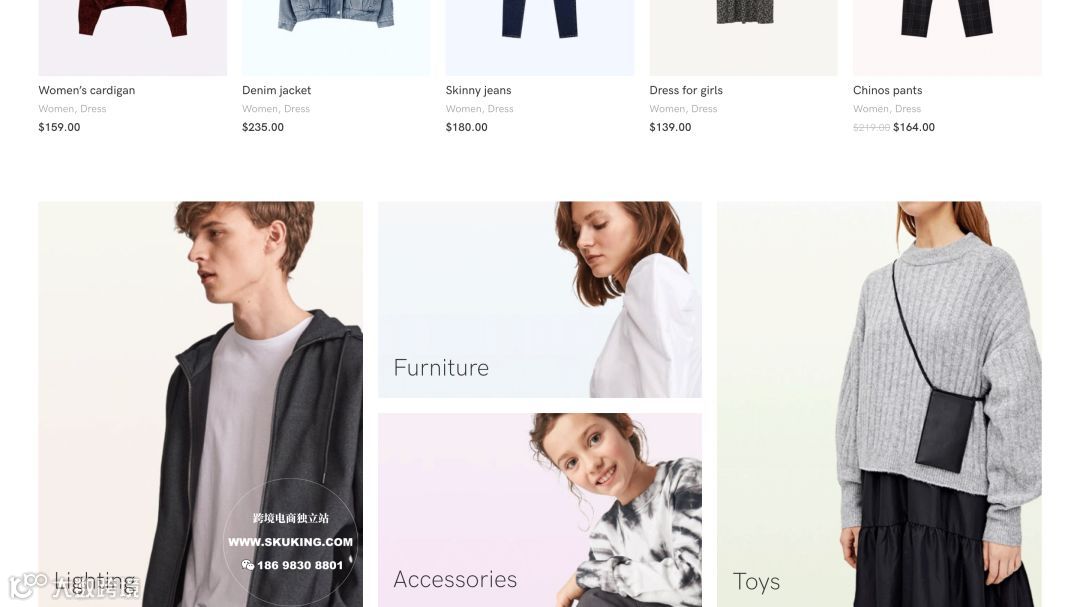Click the Denim jacket product image

[x=336, y=38]
